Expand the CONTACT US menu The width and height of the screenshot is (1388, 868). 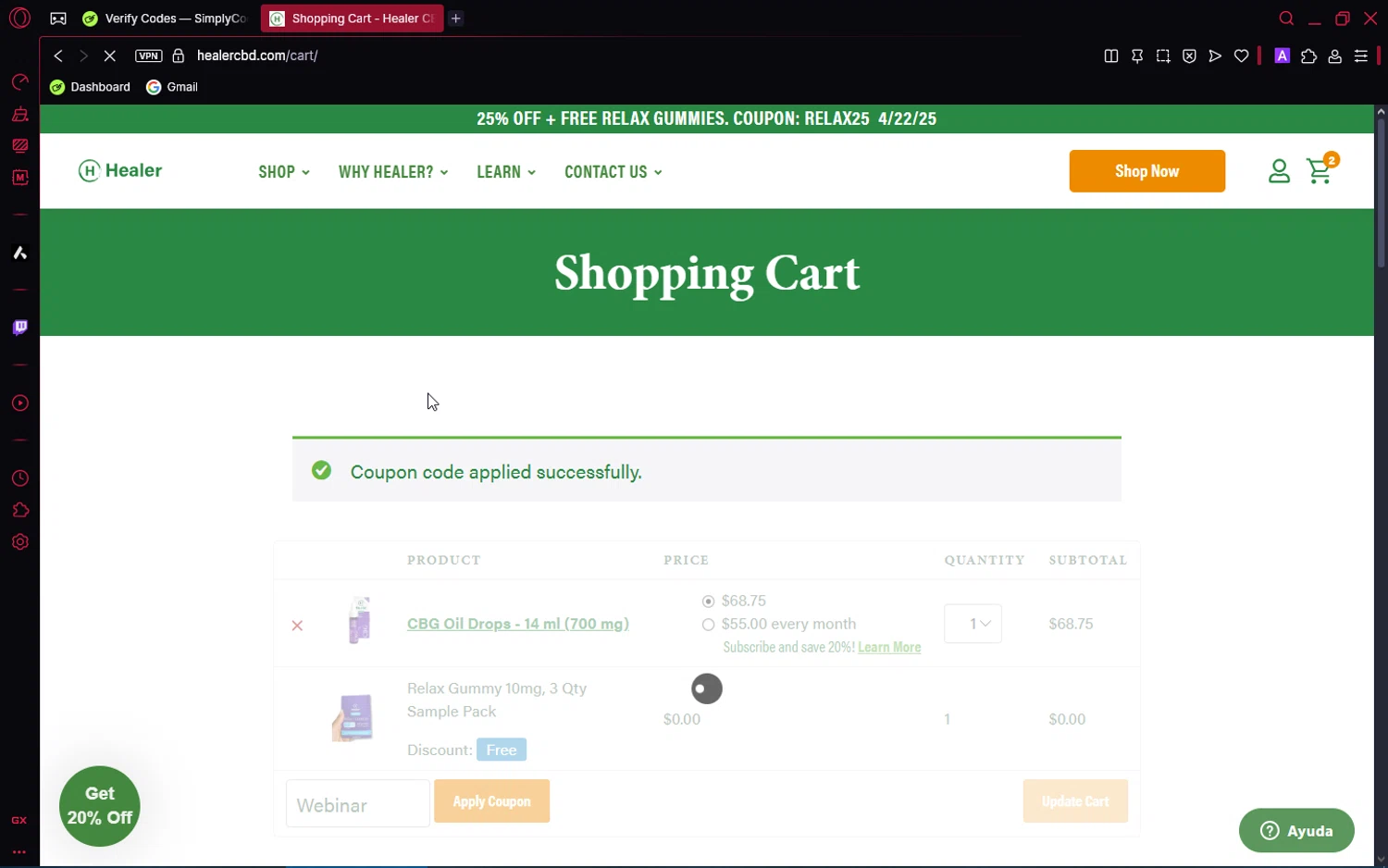(x=613, y=172)
